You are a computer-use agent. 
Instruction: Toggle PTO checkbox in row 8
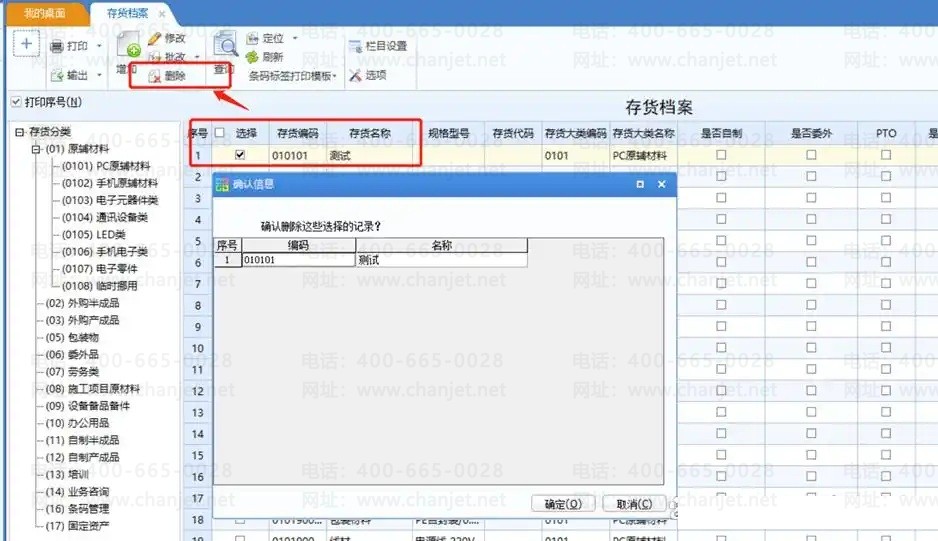[886, 305]
